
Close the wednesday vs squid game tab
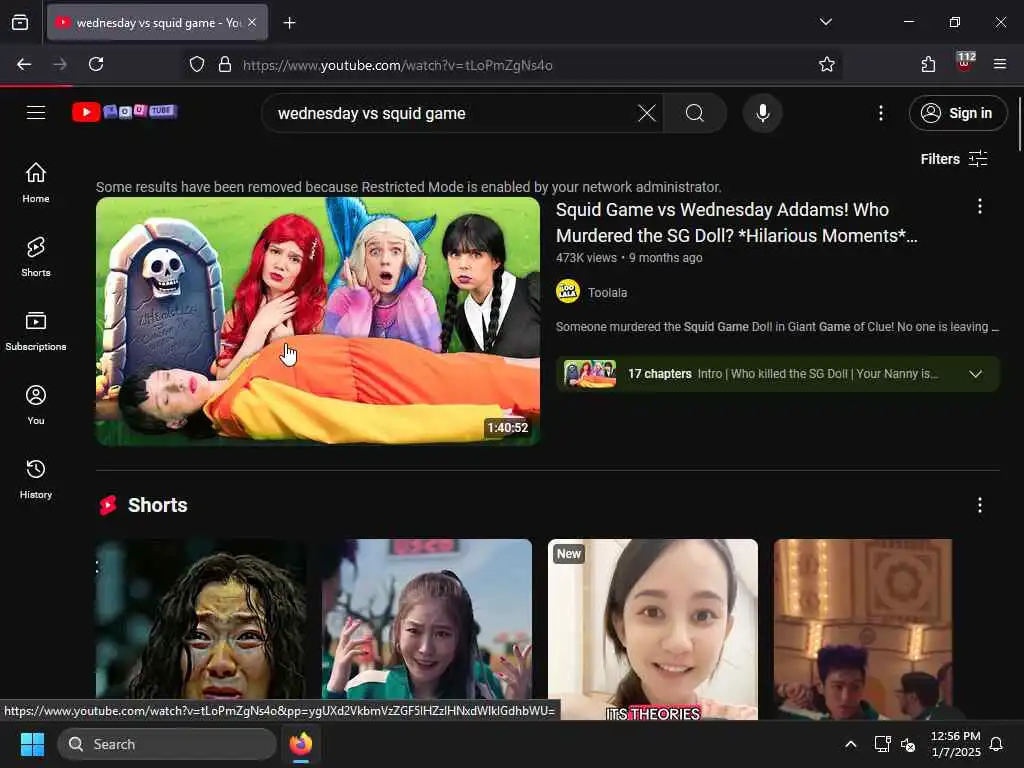pyautogui.click(x=252, y=22)
